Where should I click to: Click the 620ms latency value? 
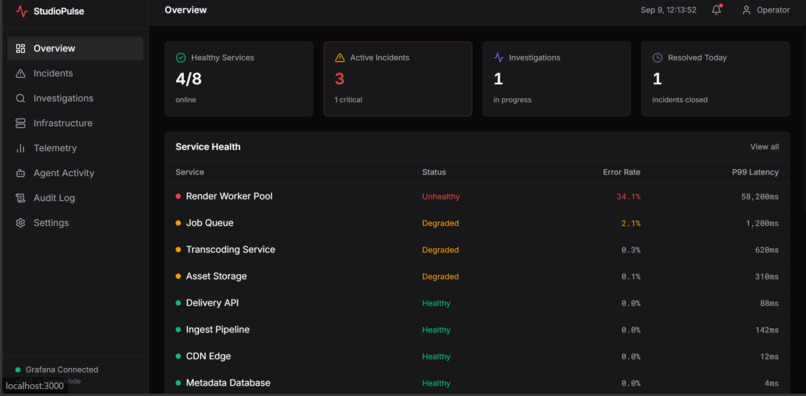(x=767, y=250)
